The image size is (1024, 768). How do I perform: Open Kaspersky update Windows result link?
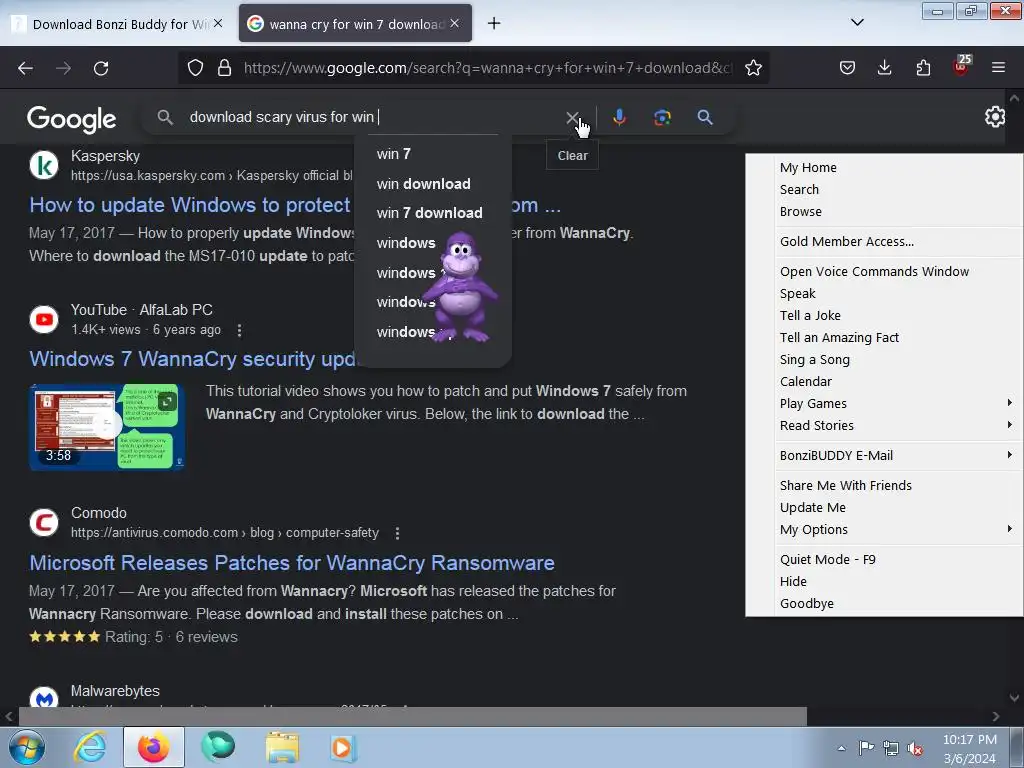coord(190,205)
